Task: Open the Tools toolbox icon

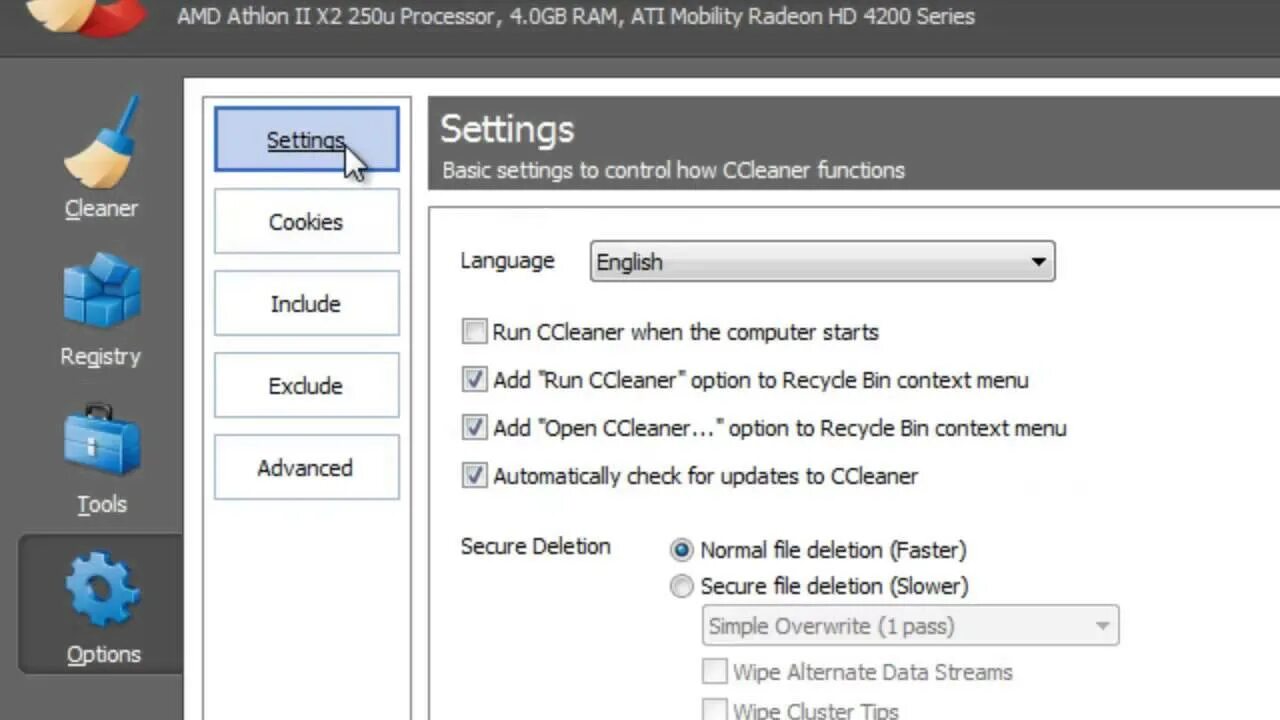Action: point(101,440)
